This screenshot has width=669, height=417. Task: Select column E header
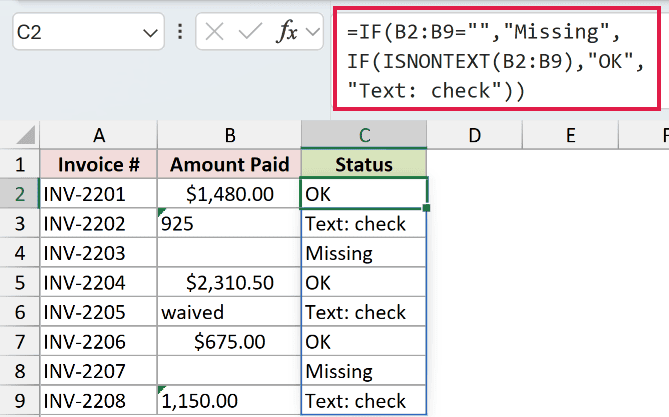tap(570, 135)
